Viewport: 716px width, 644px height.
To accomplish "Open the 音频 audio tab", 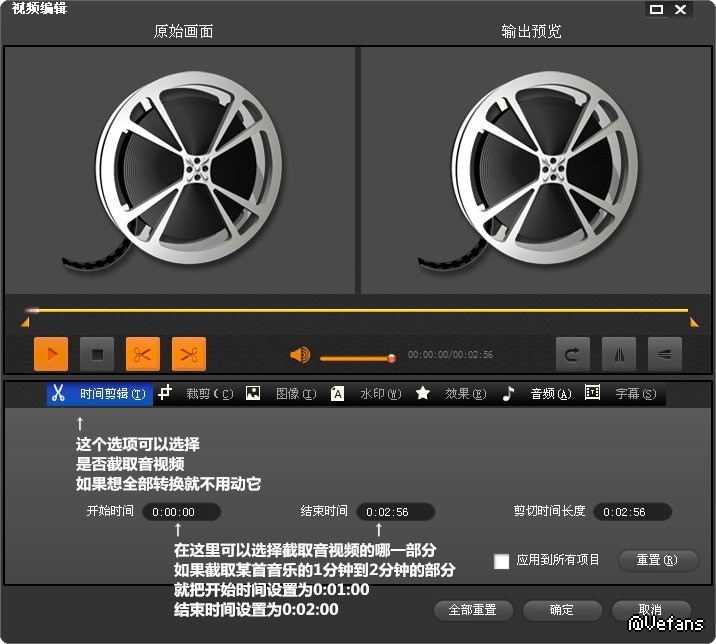I will pos(537,394).
